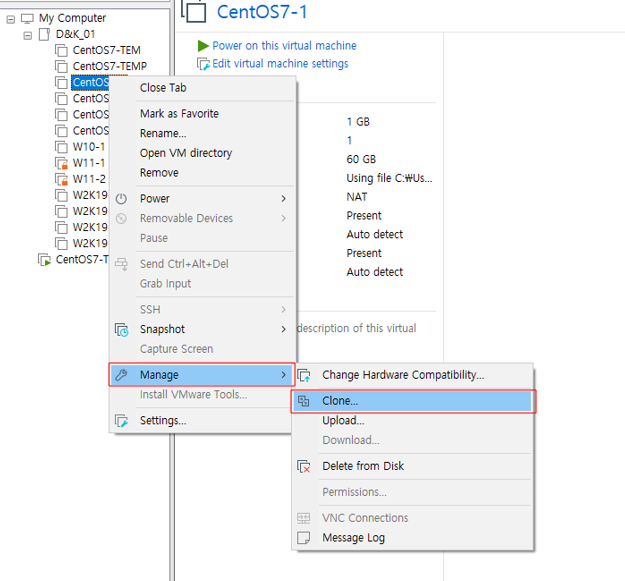The height and width of the screenshot is (581, 625).
Task: Click the Change Hardware Compatibility icon
Action: click(x=304, y=375)
